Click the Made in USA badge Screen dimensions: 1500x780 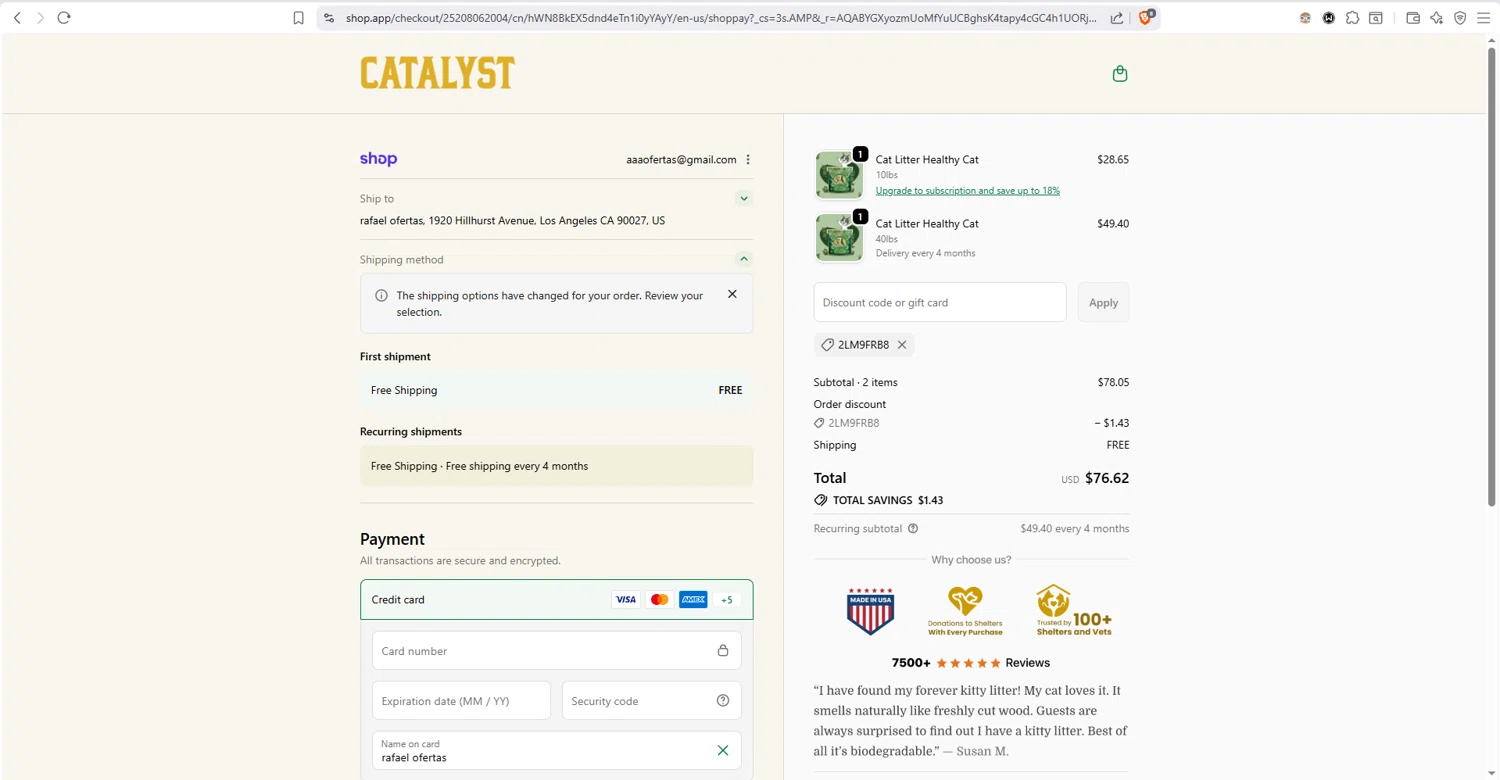870,611
